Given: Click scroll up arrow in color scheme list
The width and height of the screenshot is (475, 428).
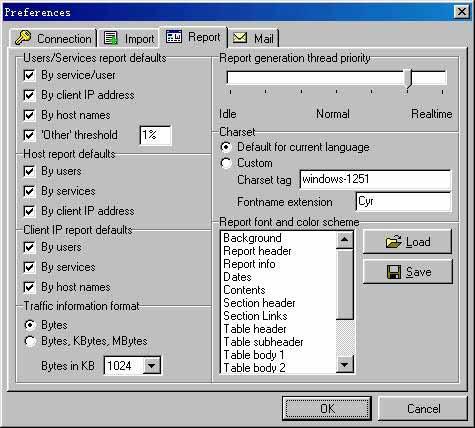Looking at the screenshot, I should tap(345, 240).
